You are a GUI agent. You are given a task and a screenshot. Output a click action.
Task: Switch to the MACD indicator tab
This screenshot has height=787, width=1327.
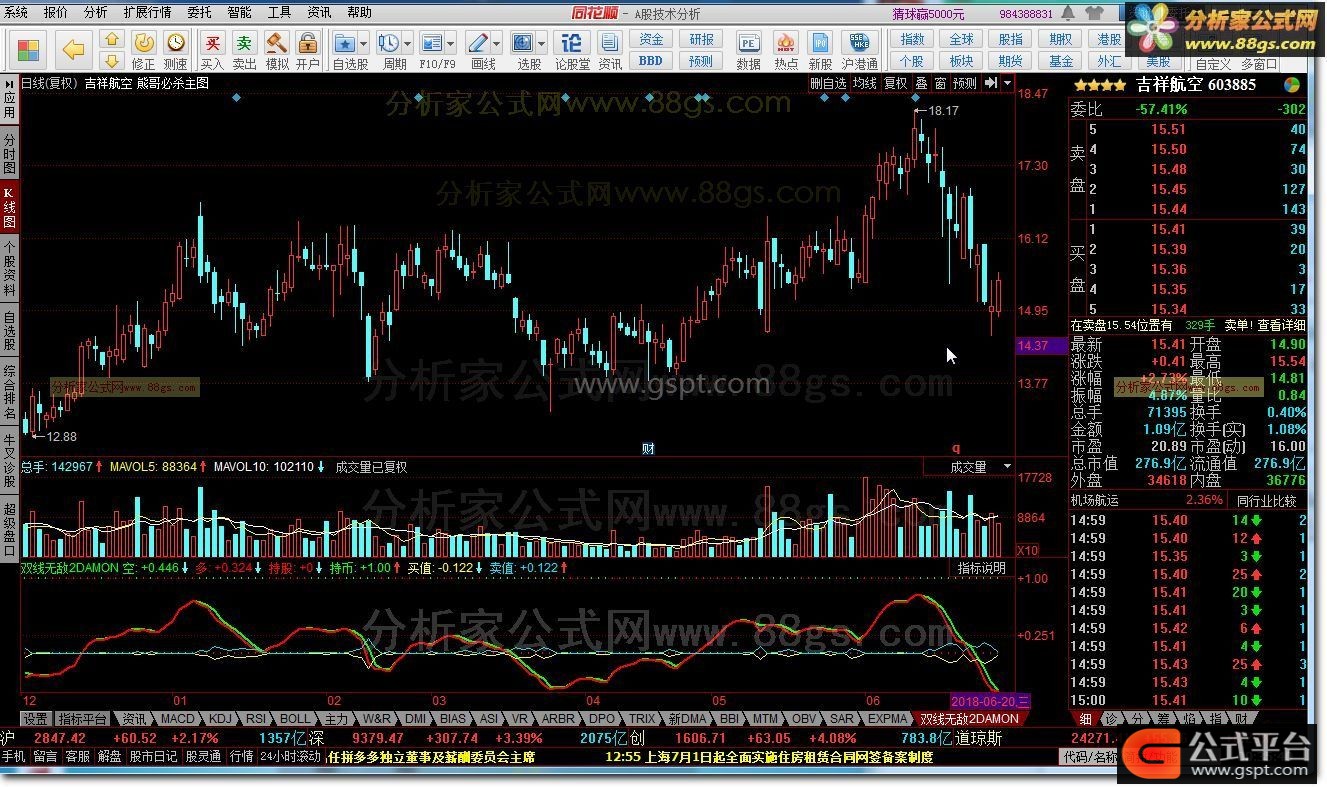click(x=178, y=719)
